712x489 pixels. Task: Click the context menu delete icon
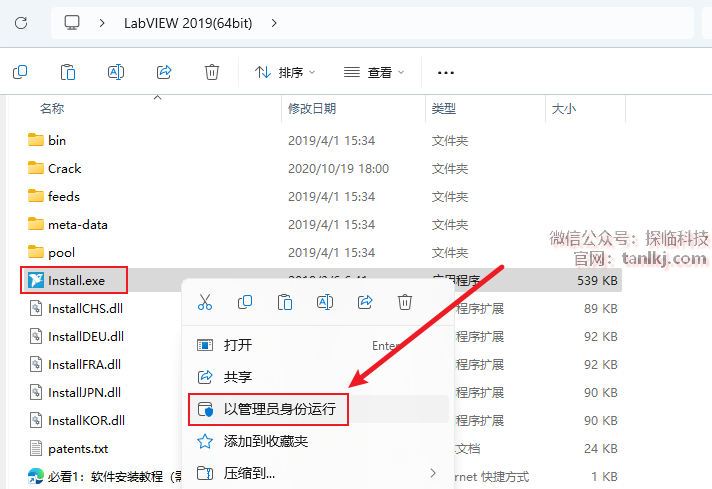tap(405, 301)
